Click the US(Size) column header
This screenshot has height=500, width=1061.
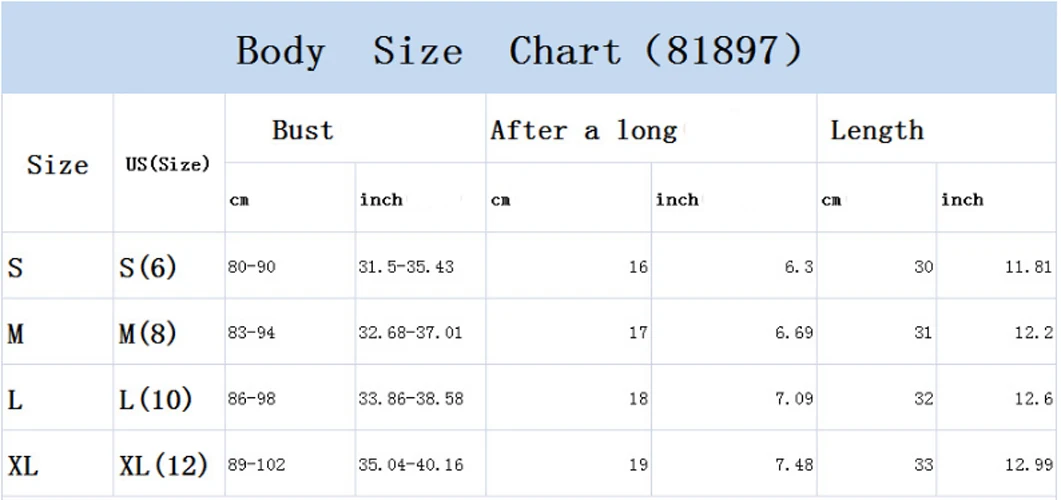point(168,164)
